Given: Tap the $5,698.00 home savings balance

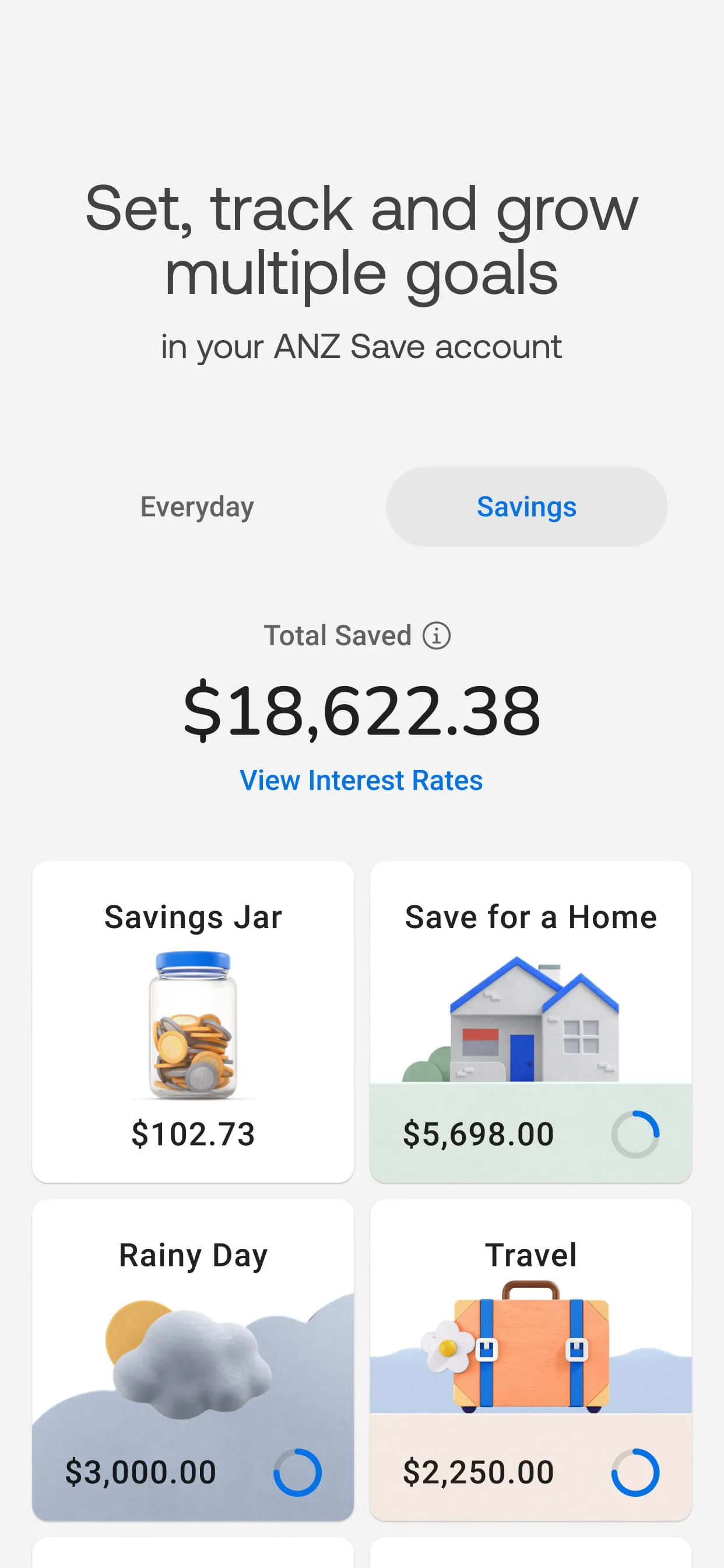Looking at the screenshot, I should [478, 1134].
